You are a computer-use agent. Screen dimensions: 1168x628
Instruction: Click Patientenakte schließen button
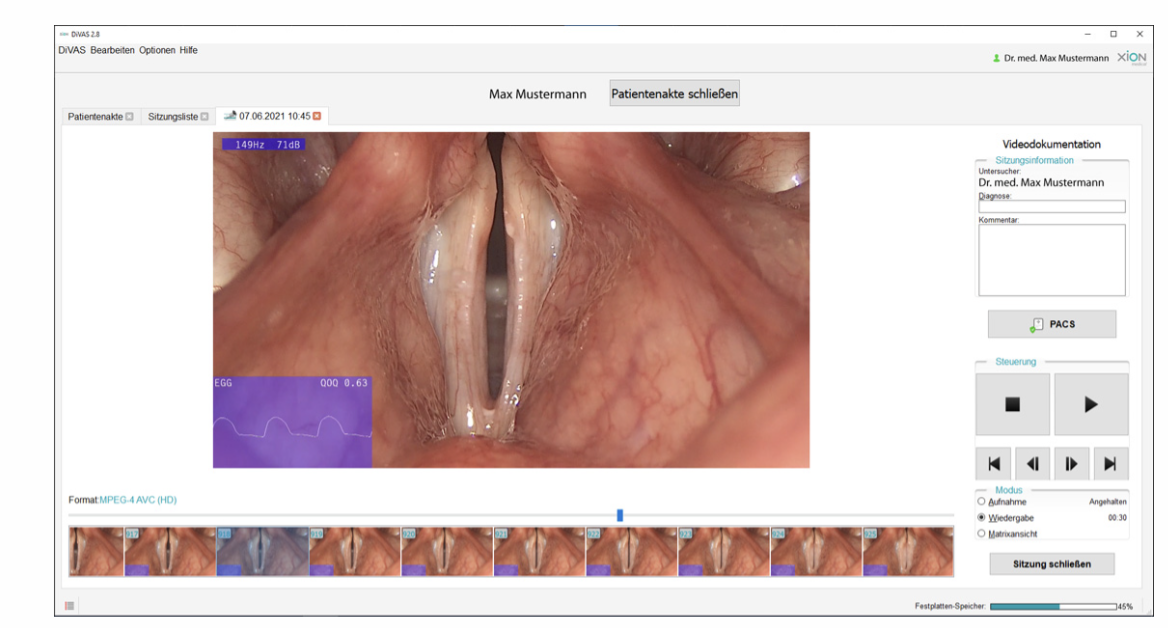coord(674,94)
